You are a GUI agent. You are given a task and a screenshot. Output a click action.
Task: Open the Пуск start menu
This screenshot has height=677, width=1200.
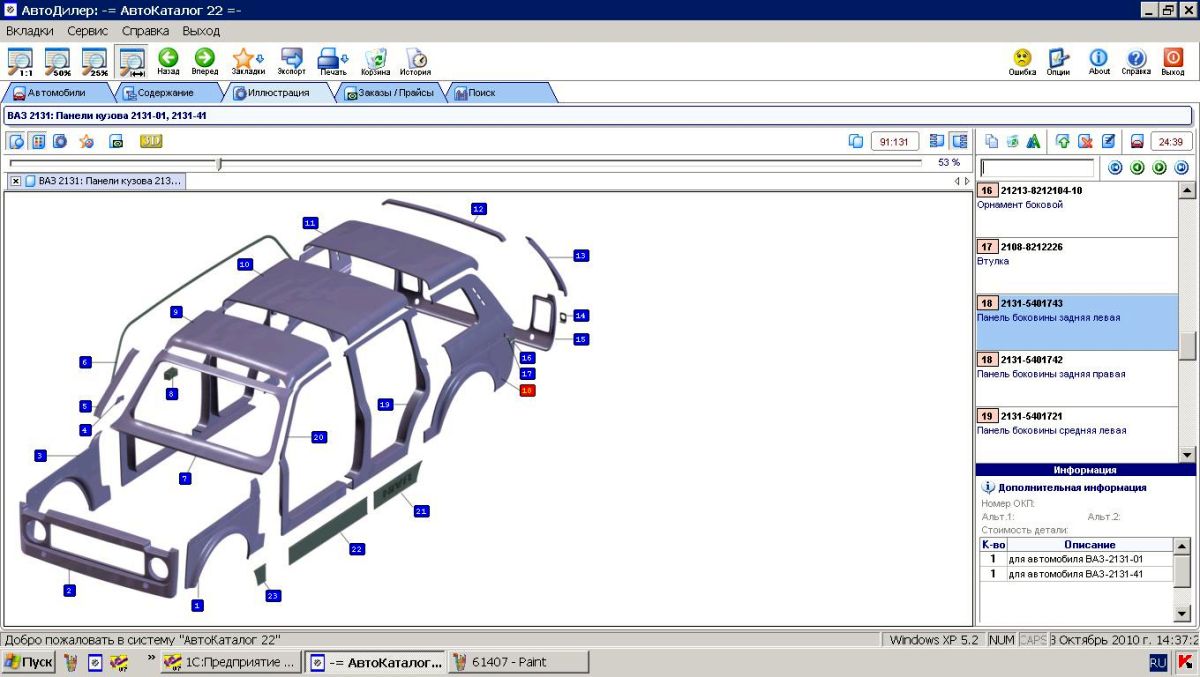coord(29,662)
